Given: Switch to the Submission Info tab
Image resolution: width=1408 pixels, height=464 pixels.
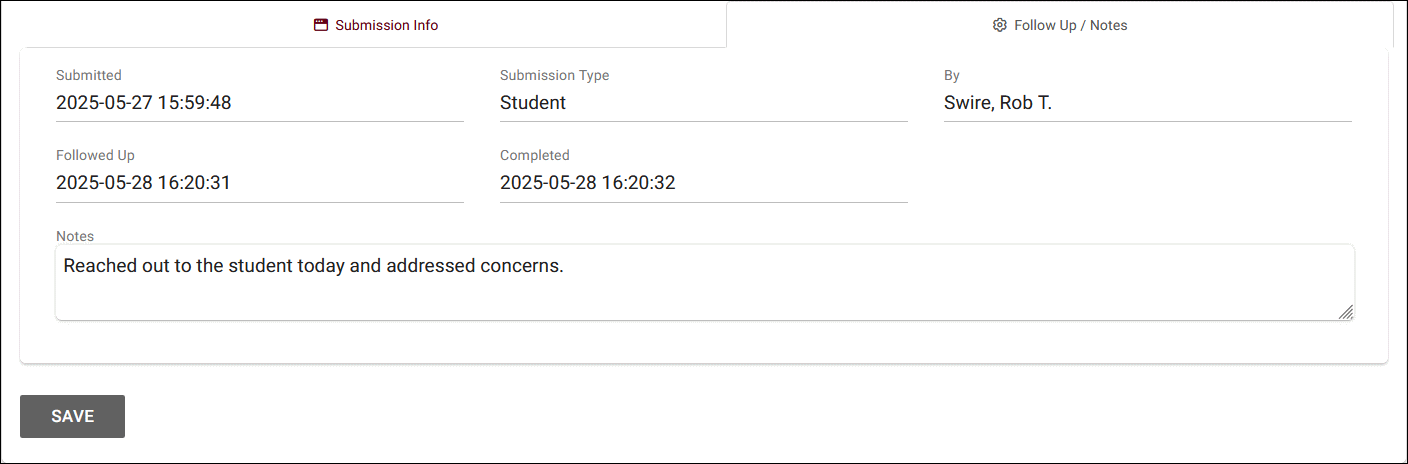Looking at the screenshot, I should (x=376, y=25).
